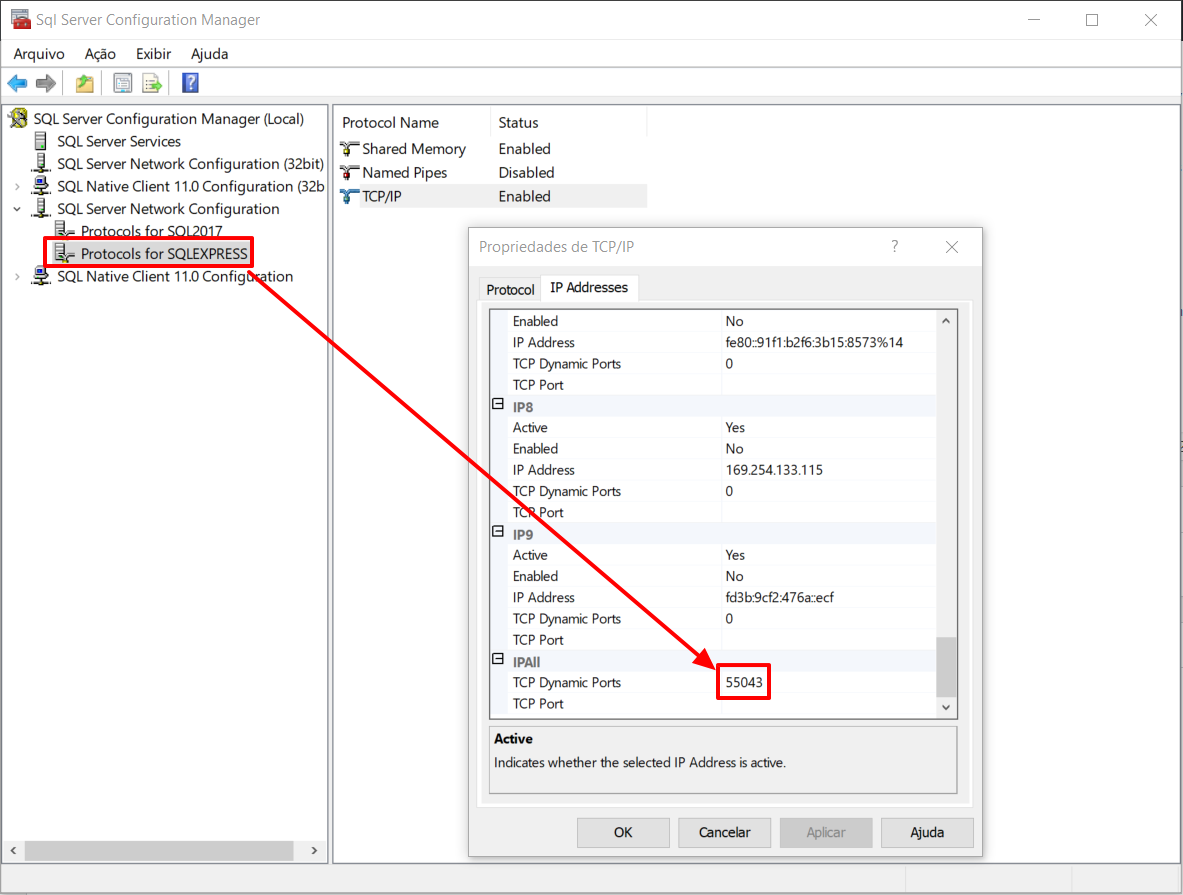Click the OK button

[x=623, y=832]
